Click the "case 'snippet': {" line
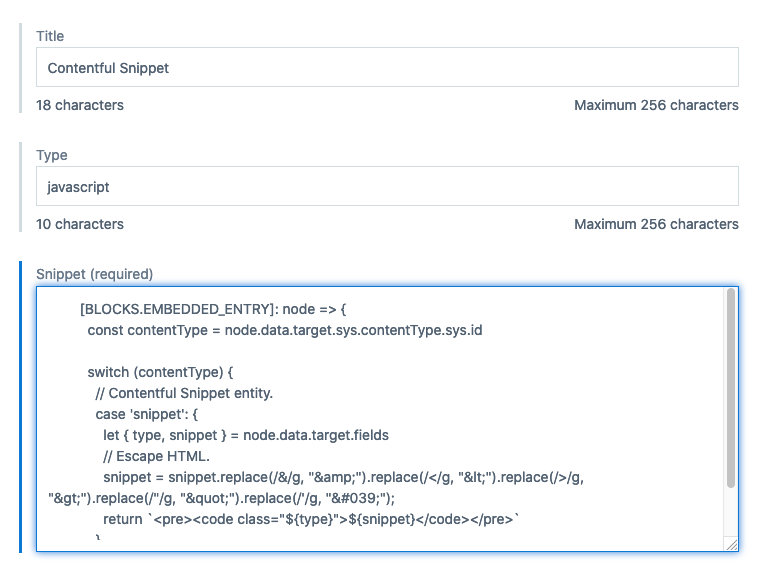764x577 pixels. [147, 414]
